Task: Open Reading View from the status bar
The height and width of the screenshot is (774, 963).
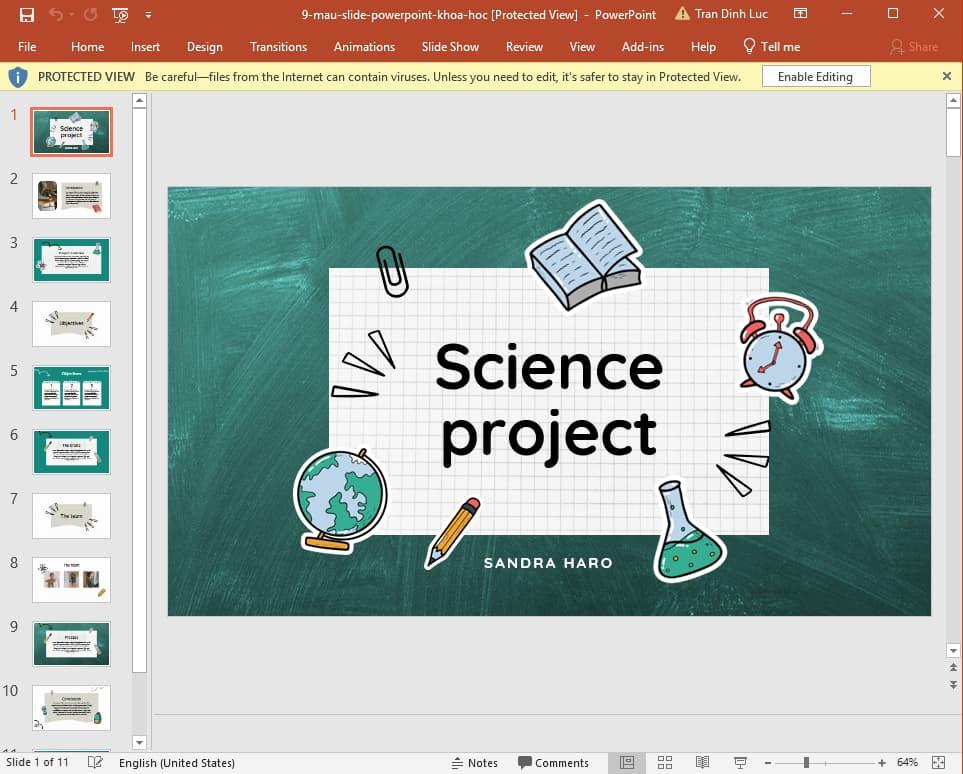Action: 702,762
